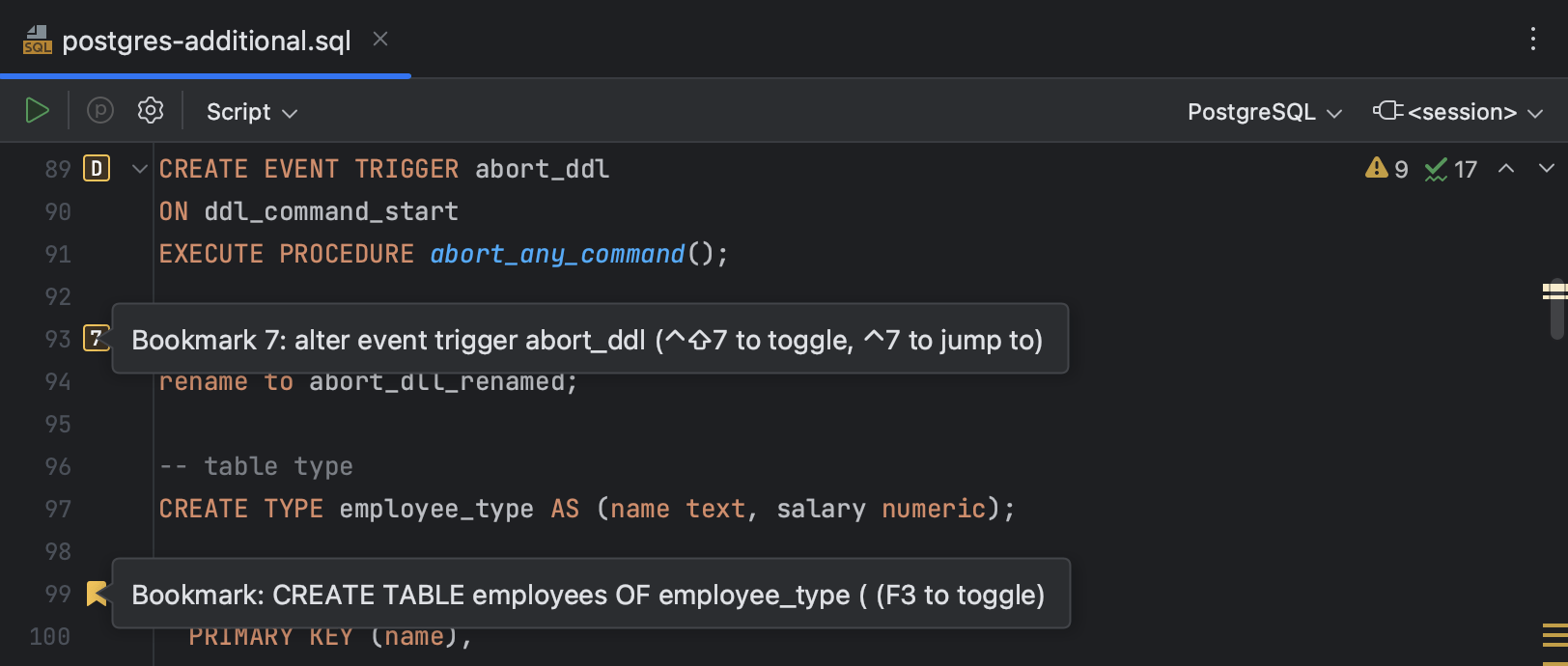Click the typo indicator showing 17
This screenshot has width=1568, height=666.
pos(1451,170)
